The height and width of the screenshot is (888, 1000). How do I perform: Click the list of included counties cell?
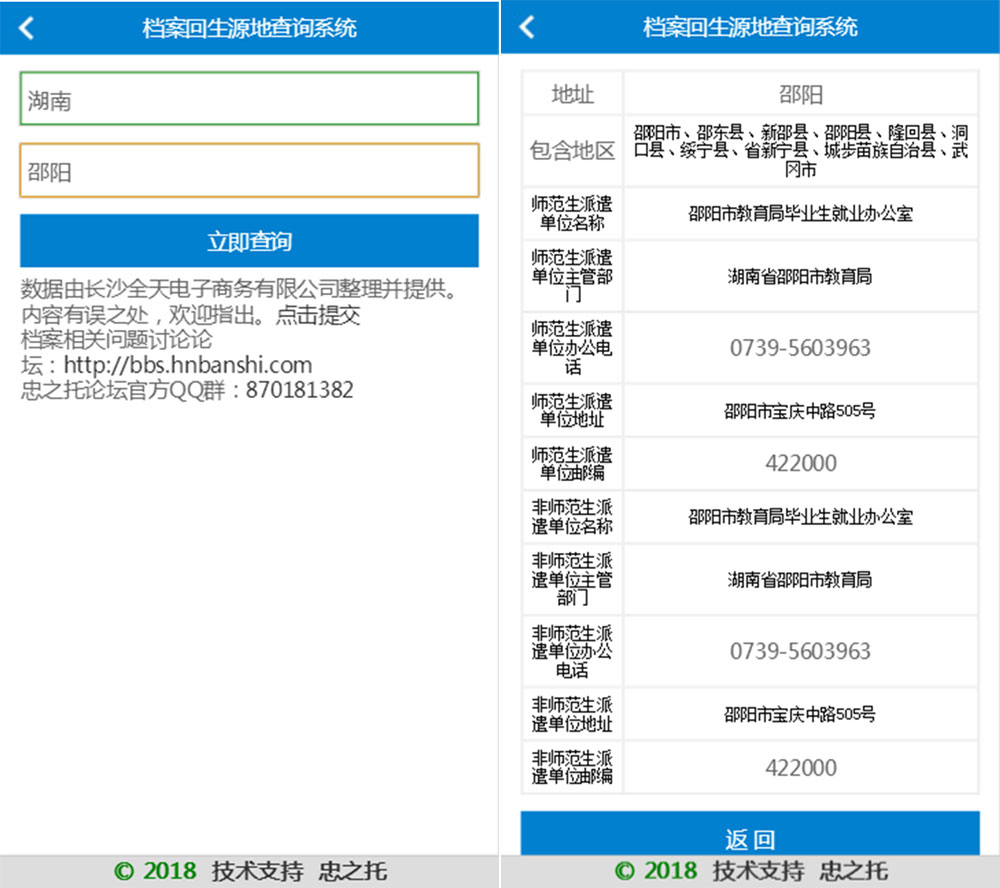click(x=800, y=151)
